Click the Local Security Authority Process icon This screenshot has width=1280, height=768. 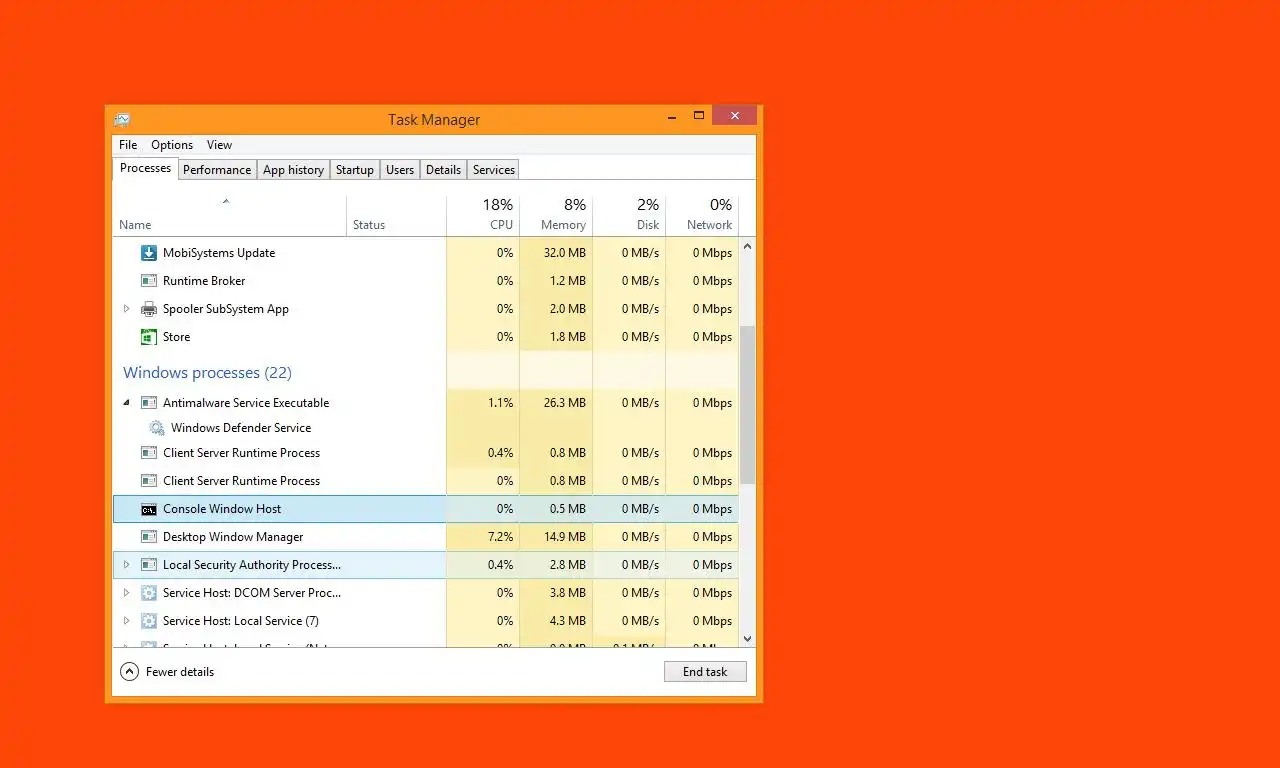149,565
